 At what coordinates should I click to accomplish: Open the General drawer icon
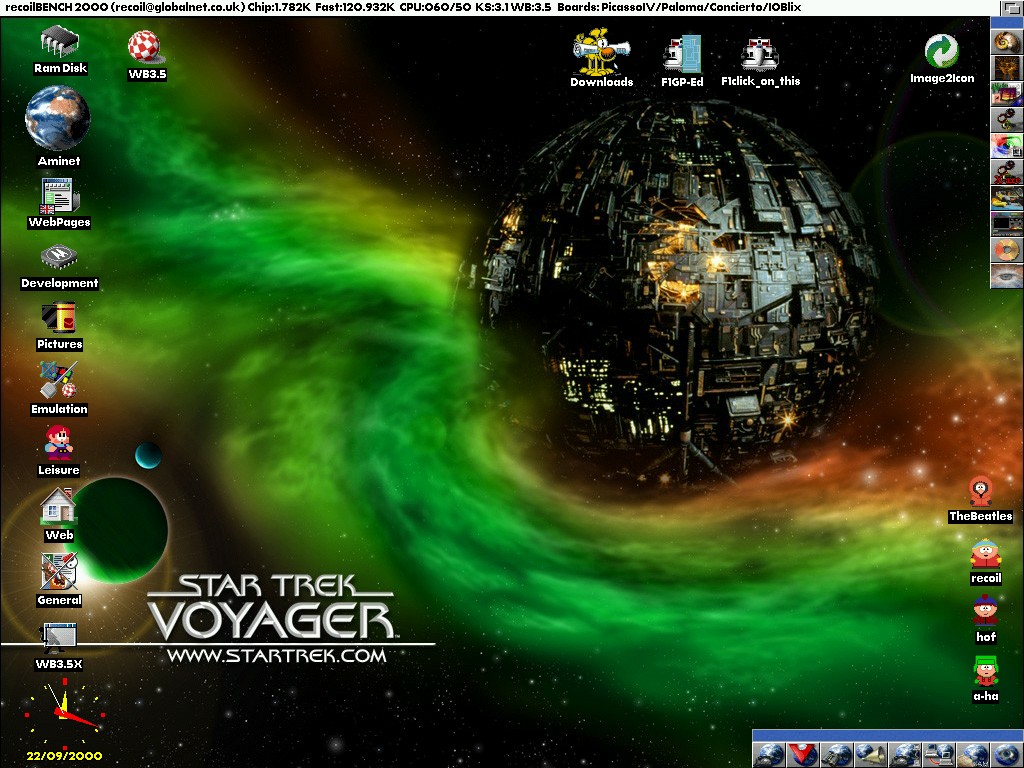click(x=59, y=571)
